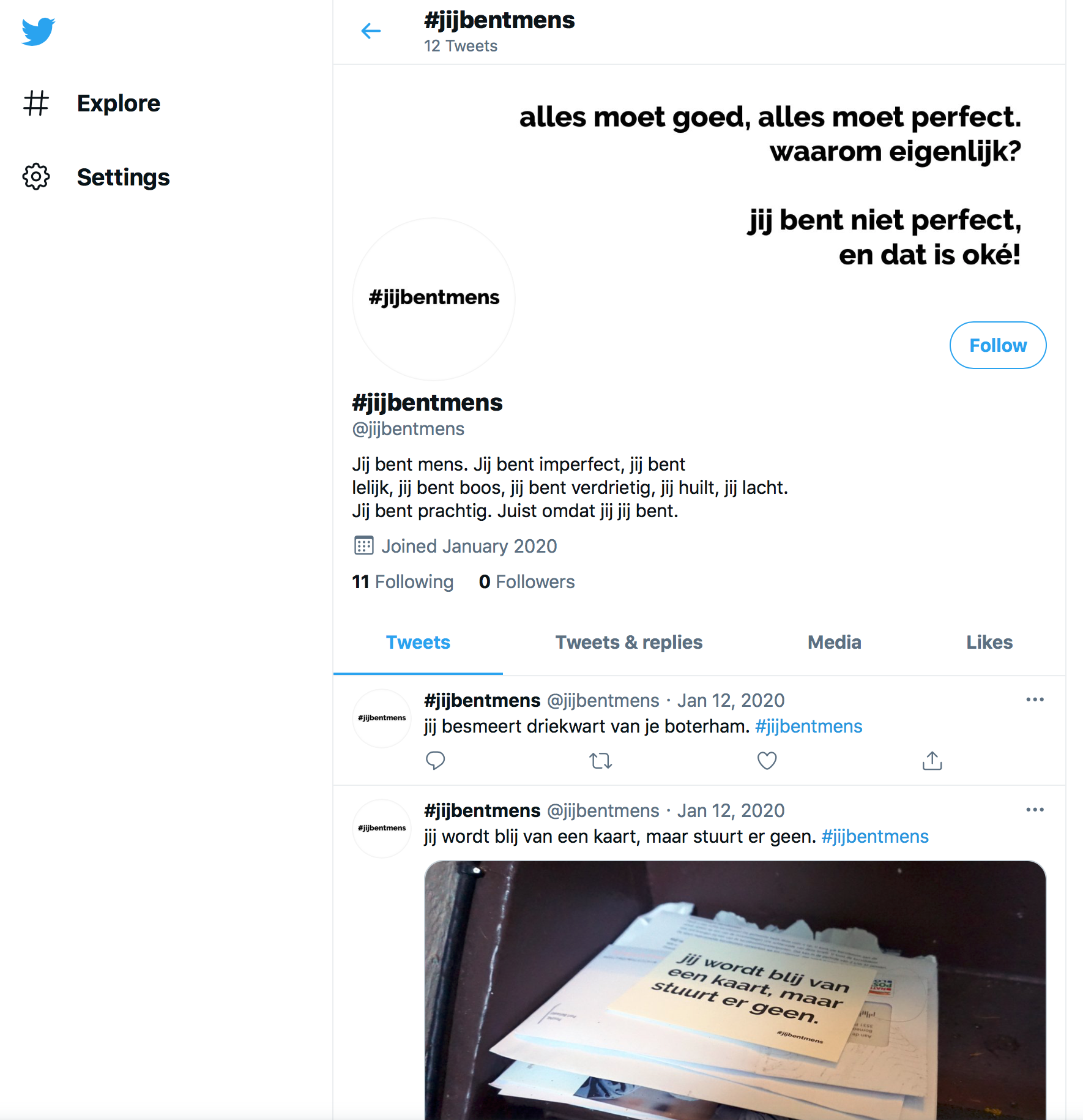The width and height of the screenshot is (1083, 1120).
Task: Open more options for first tweet
Action: pos(1035,700)
